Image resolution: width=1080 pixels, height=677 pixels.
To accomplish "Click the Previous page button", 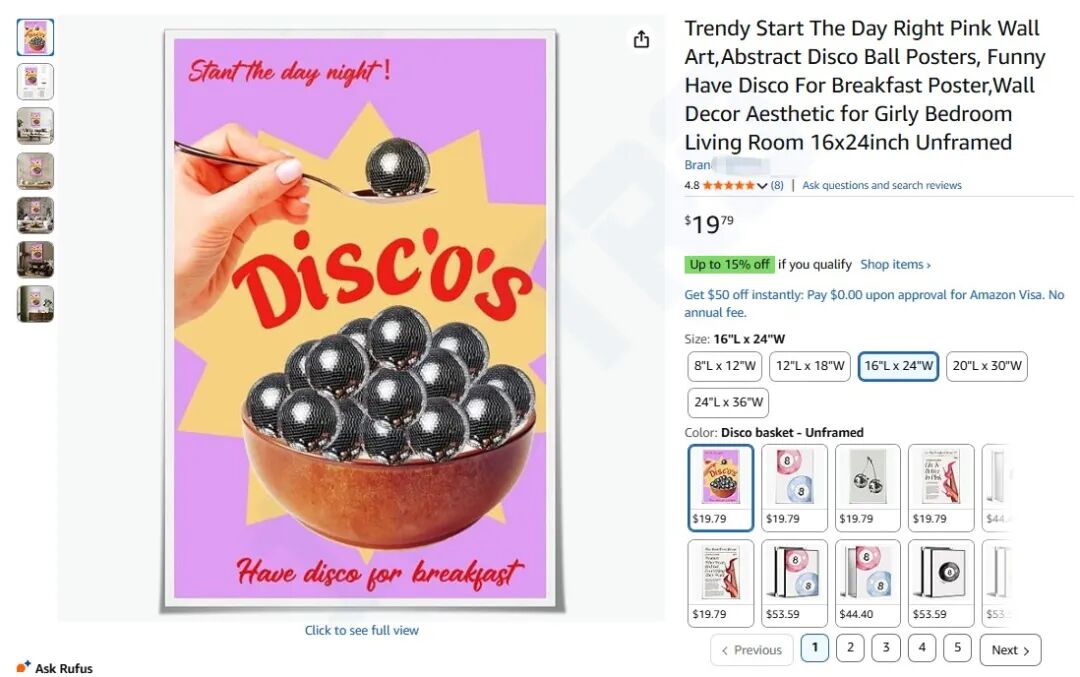I will tap(751, 650).
